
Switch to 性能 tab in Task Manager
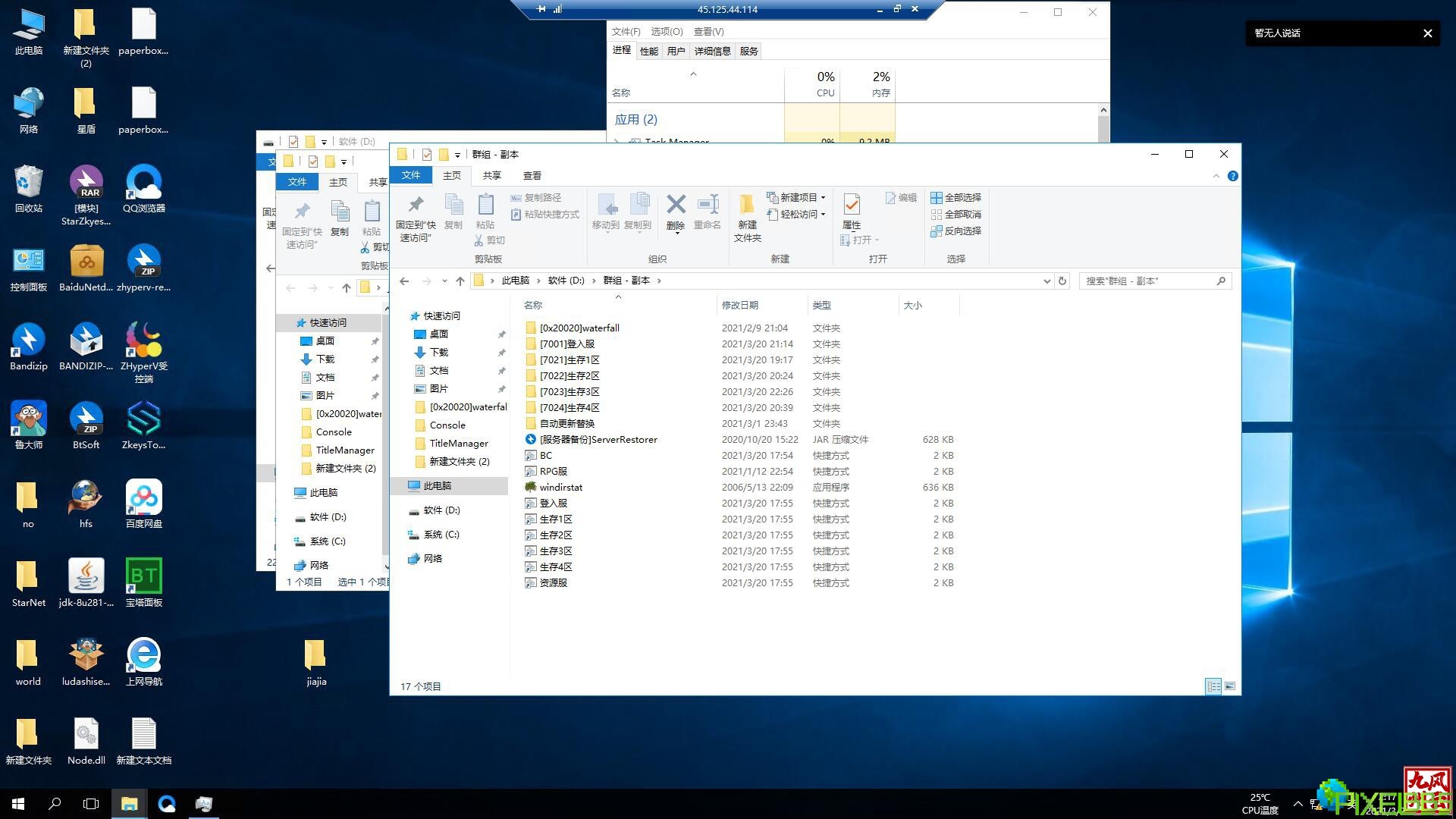(649, 52)
